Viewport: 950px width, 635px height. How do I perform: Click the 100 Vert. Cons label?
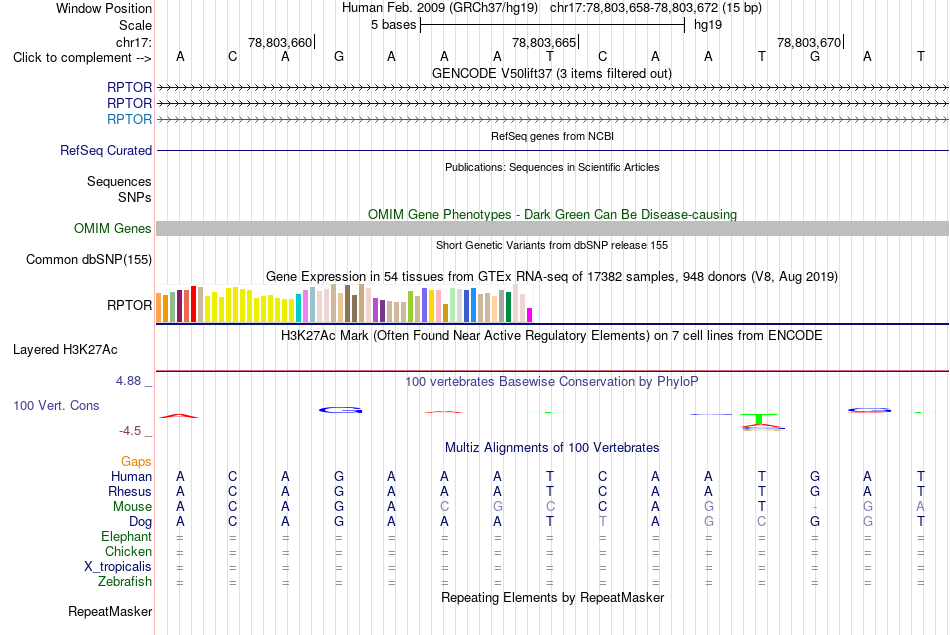click(56, 405)
